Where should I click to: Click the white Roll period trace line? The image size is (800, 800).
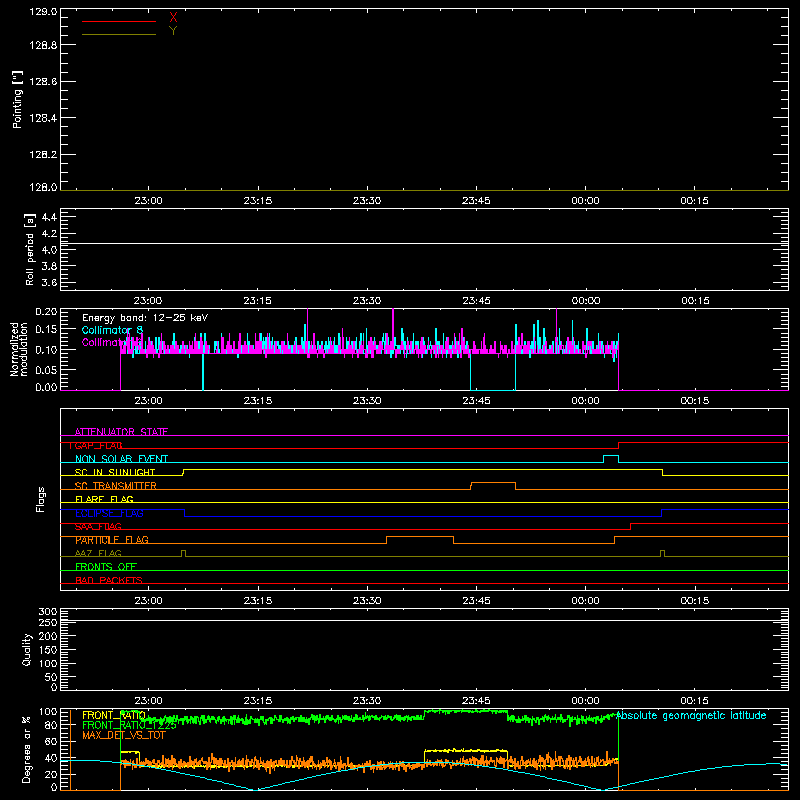424,243
